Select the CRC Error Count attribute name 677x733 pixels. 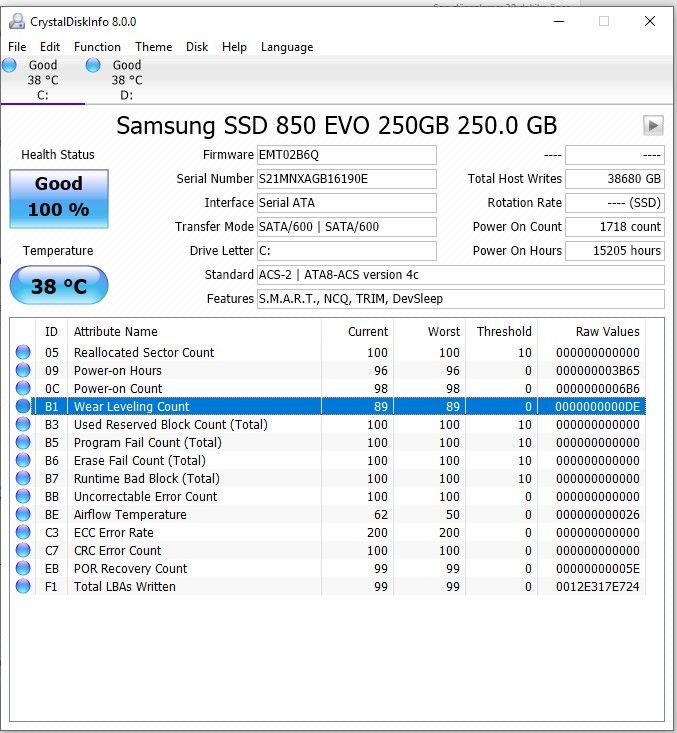click(117, 551)
